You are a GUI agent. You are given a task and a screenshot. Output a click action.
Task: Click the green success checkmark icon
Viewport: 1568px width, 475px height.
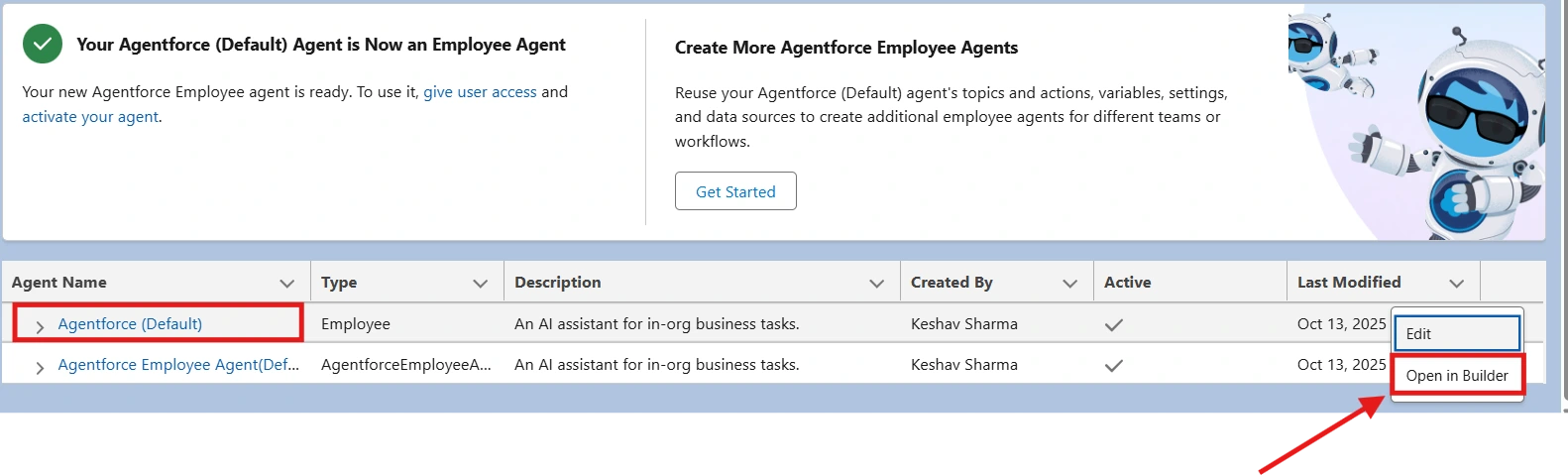pos(43,45)
